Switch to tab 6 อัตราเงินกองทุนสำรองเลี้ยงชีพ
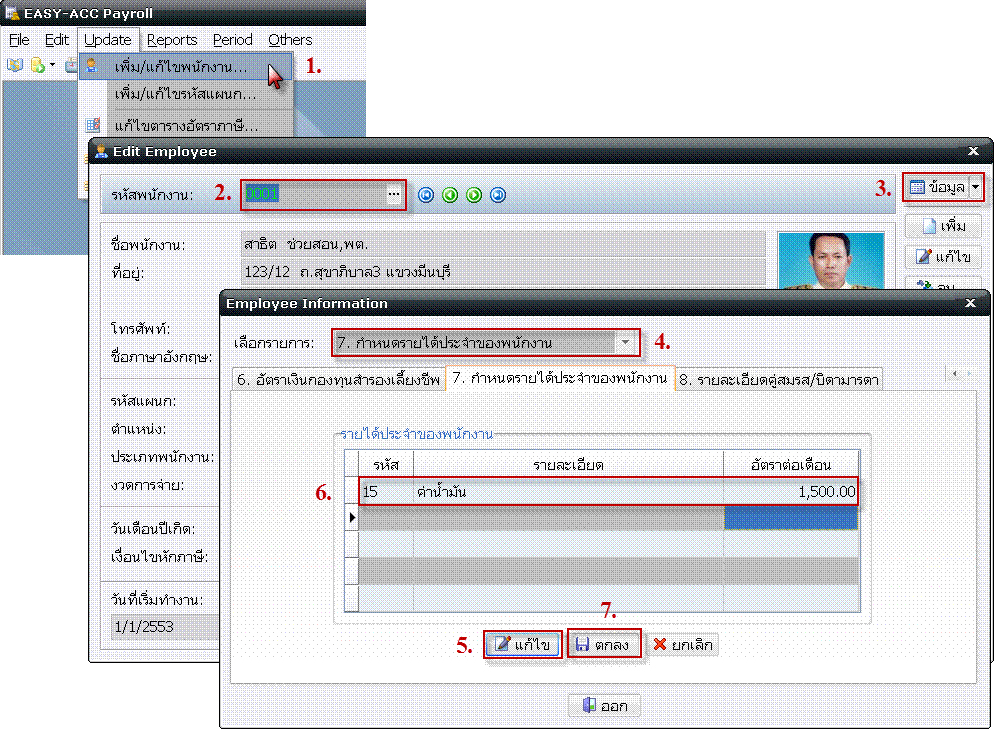The width and height of the screenshot is (994, 729). (337, 379)
